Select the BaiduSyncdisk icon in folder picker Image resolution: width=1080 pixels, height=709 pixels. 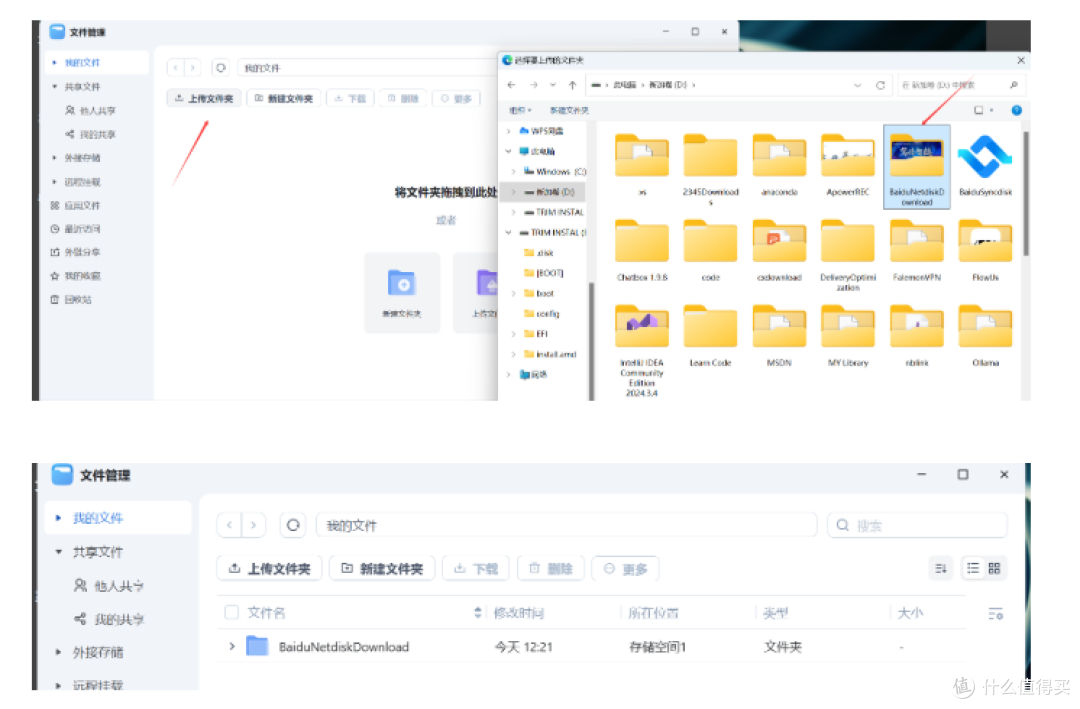tap(986, 165)
